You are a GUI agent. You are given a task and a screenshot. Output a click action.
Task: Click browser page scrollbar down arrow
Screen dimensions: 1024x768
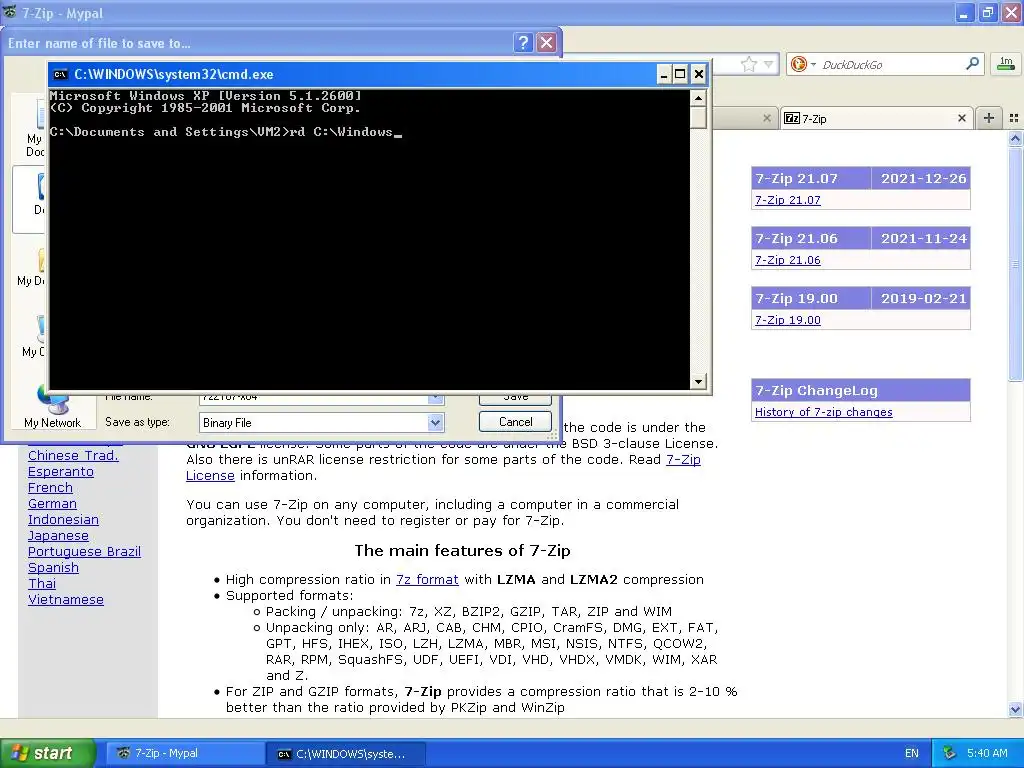[1016, 709]
